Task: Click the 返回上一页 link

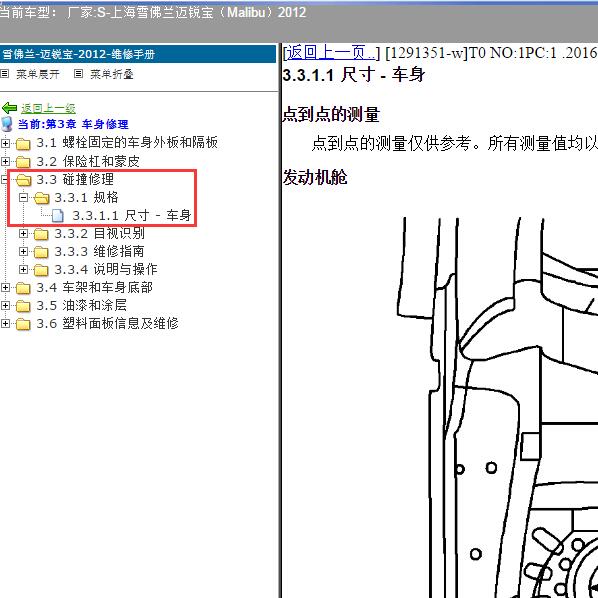Action: [x=330, y=53]
